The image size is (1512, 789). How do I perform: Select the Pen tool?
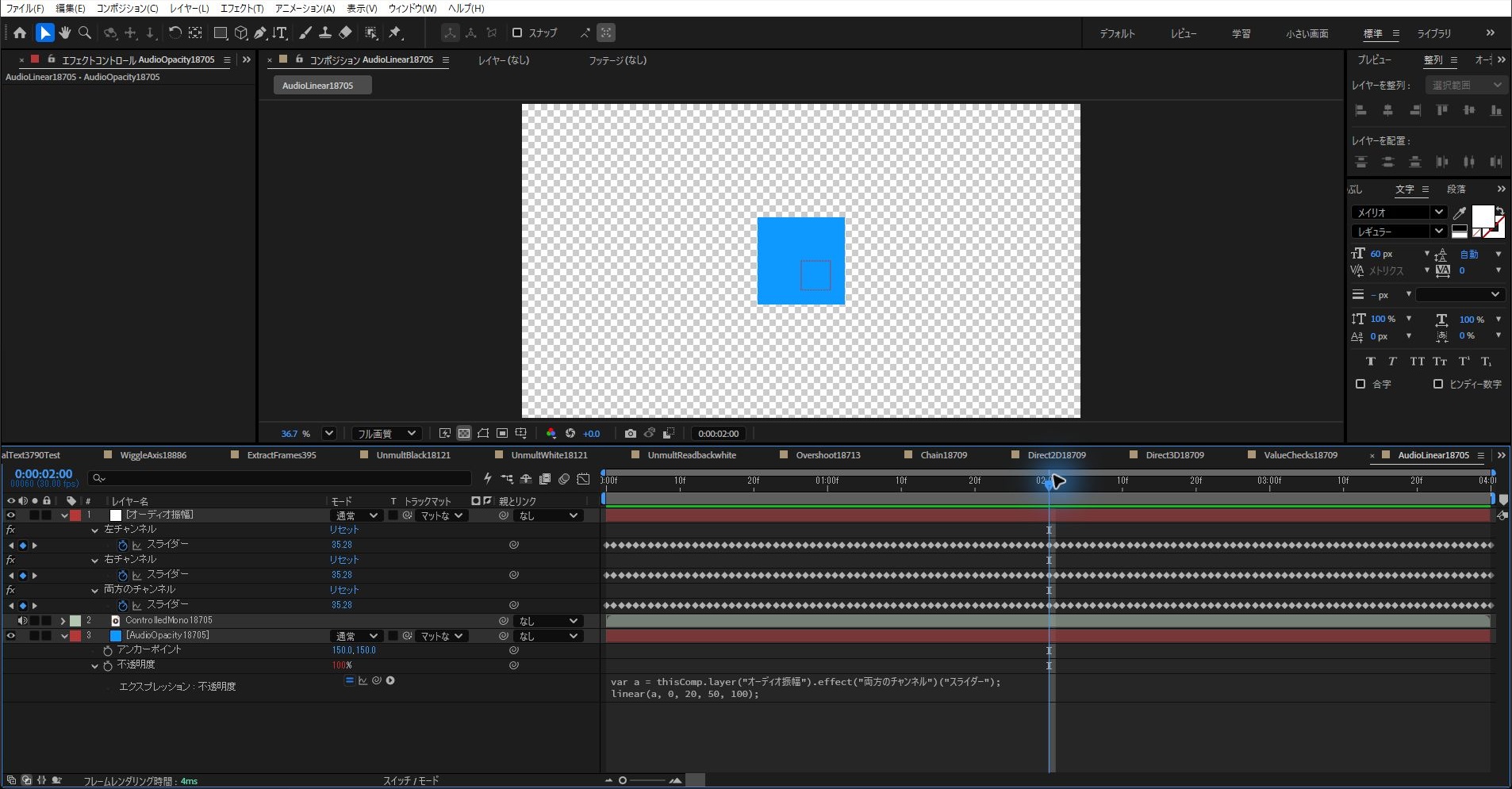click(259, 33)
